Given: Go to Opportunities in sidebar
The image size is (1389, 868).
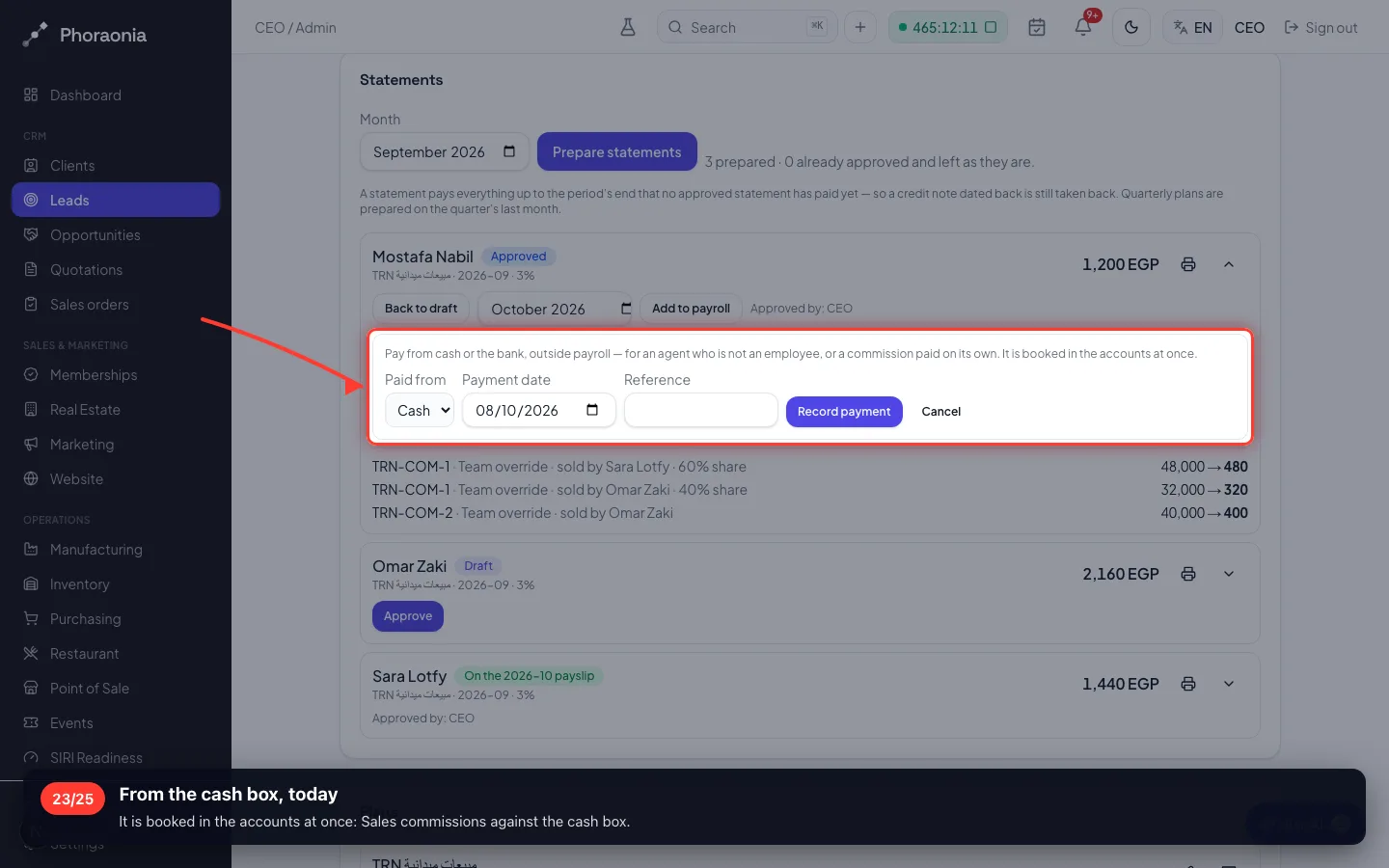Looking at the screenshot, I should coord(116,235).
